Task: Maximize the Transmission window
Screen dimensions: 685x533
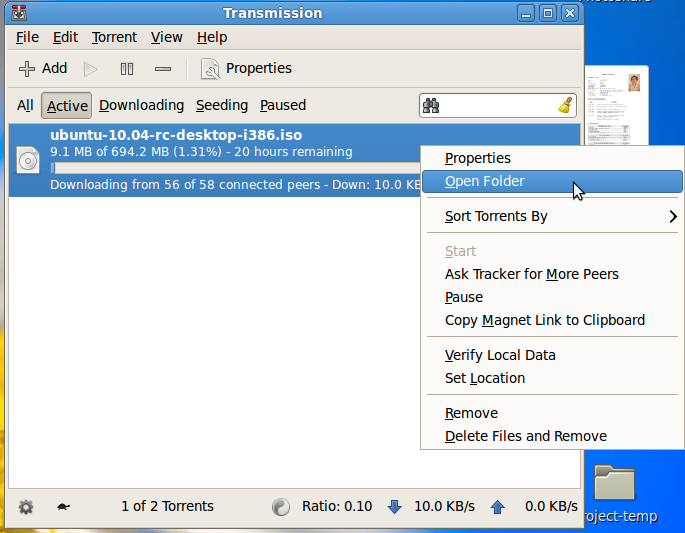Action: [548, 14]
